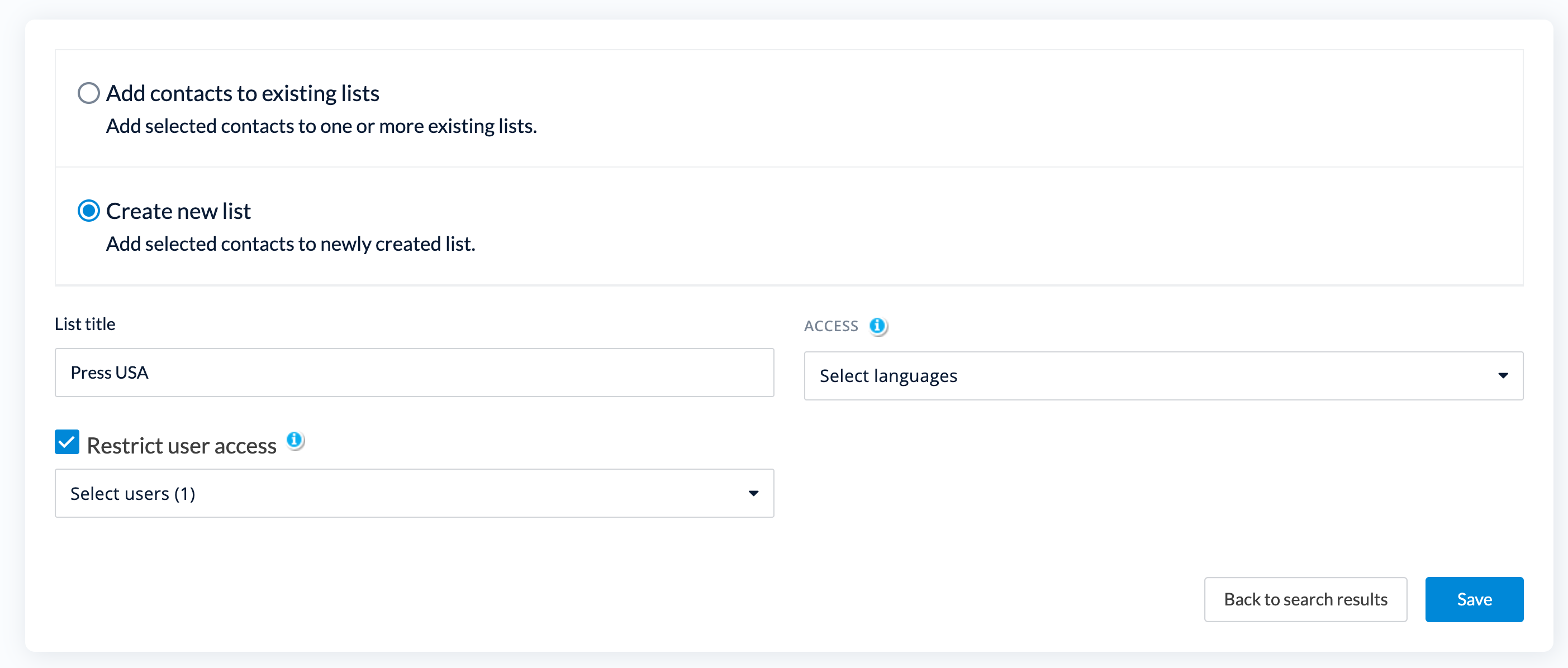The width and height of the screenshot is (1568, 668).
Task: Click info icon beside Restrict user access
Action: click(294, 439)
